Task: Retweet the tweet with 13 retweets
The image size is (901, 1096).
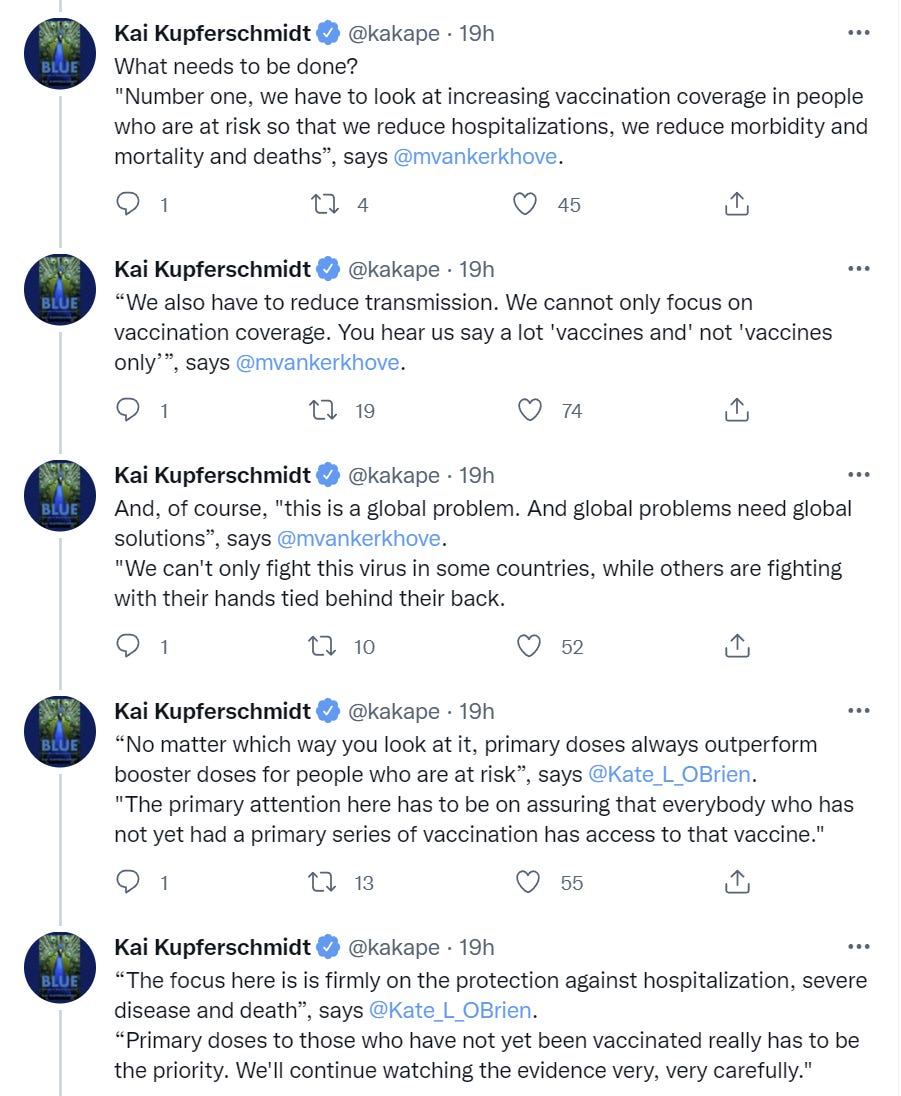Action: pos(325,882)
